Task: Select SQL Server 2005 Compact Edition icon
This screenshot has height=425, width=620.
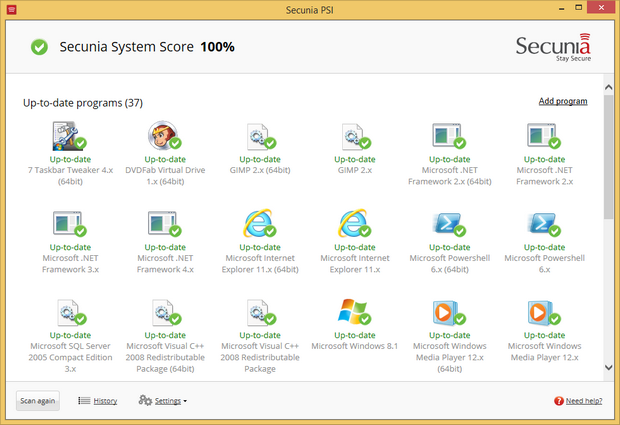Action: (71, 312)
